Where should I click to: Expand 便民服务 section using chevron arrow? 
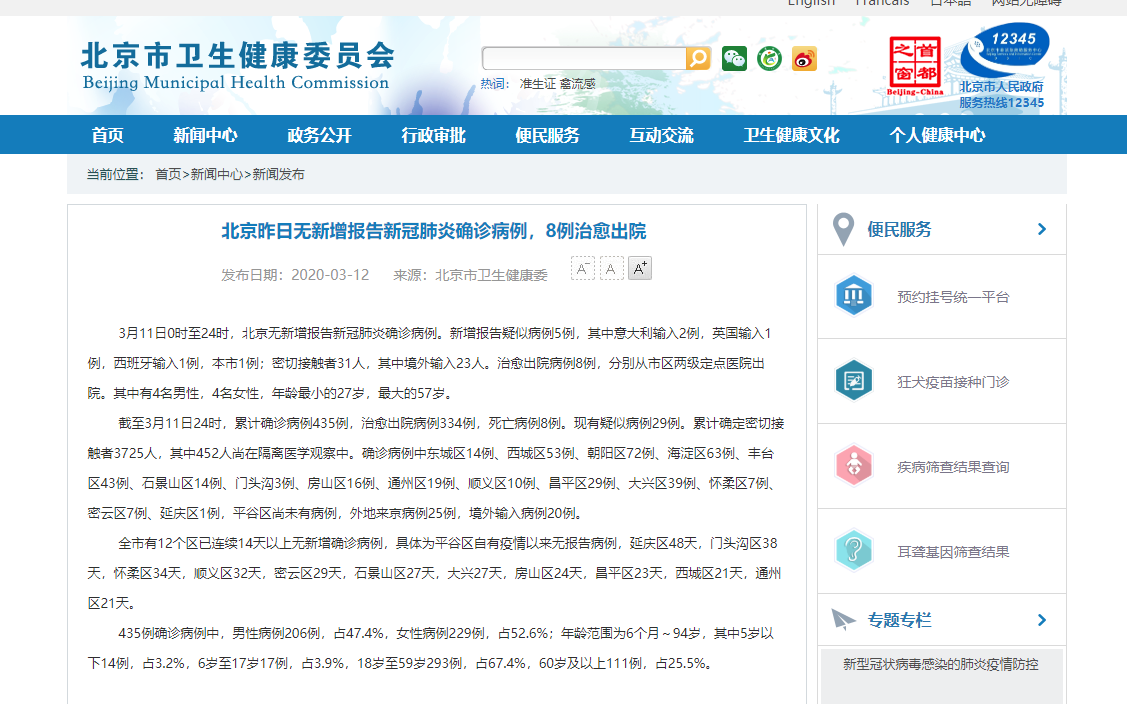click(x=1042, y=229)
